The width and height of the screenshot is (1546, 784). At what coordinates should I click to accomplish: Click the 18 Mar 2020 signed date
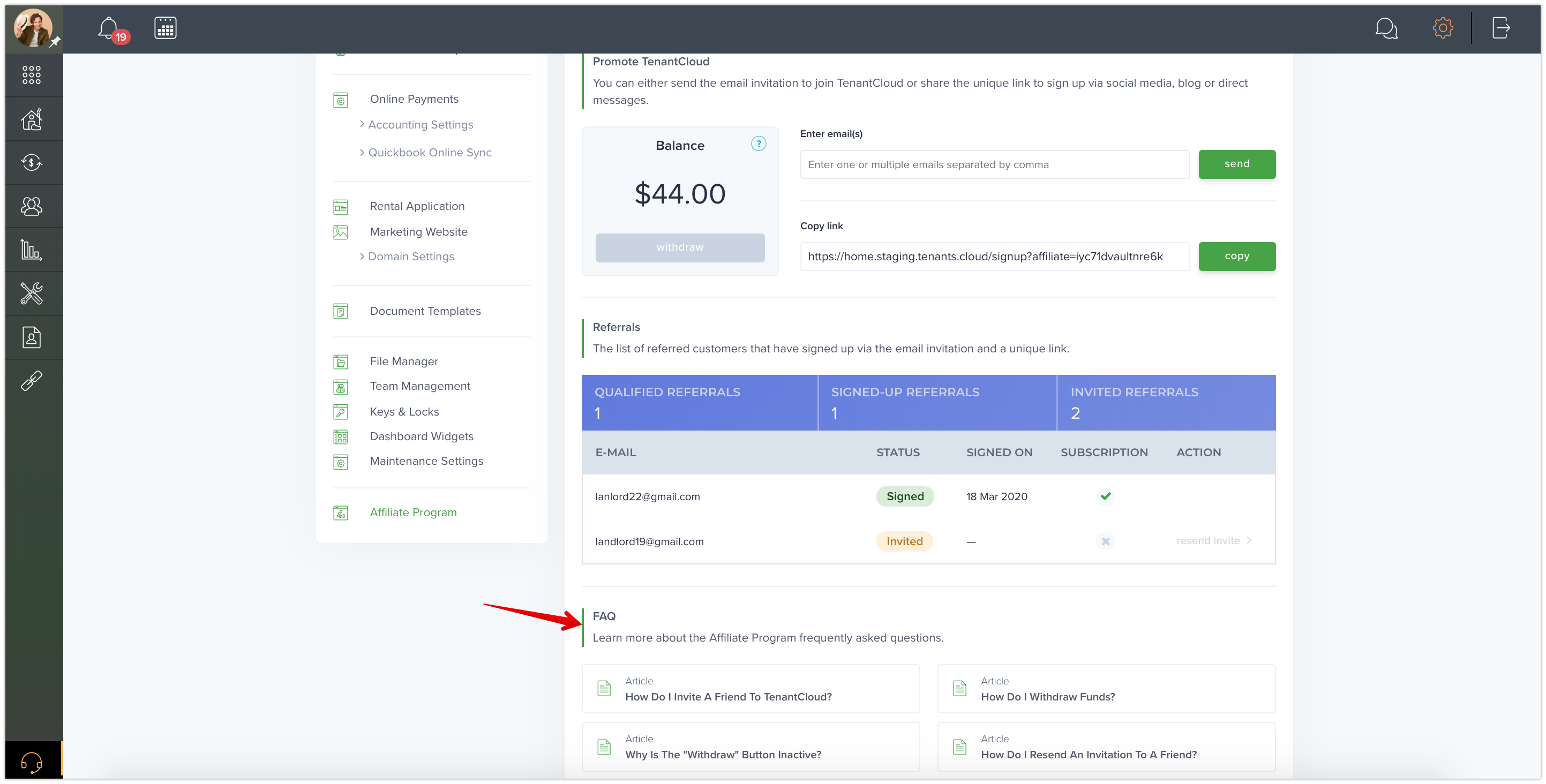tap(996, 496)
